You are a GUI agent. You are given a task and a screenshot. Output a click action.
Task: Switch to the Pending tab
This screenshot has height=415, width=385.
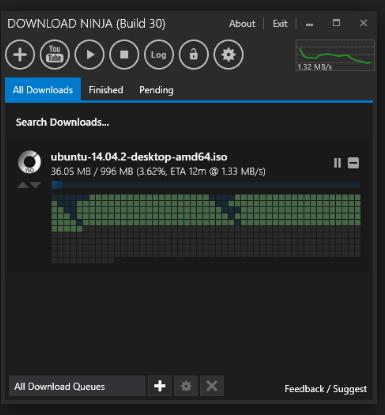coord(156,90)
